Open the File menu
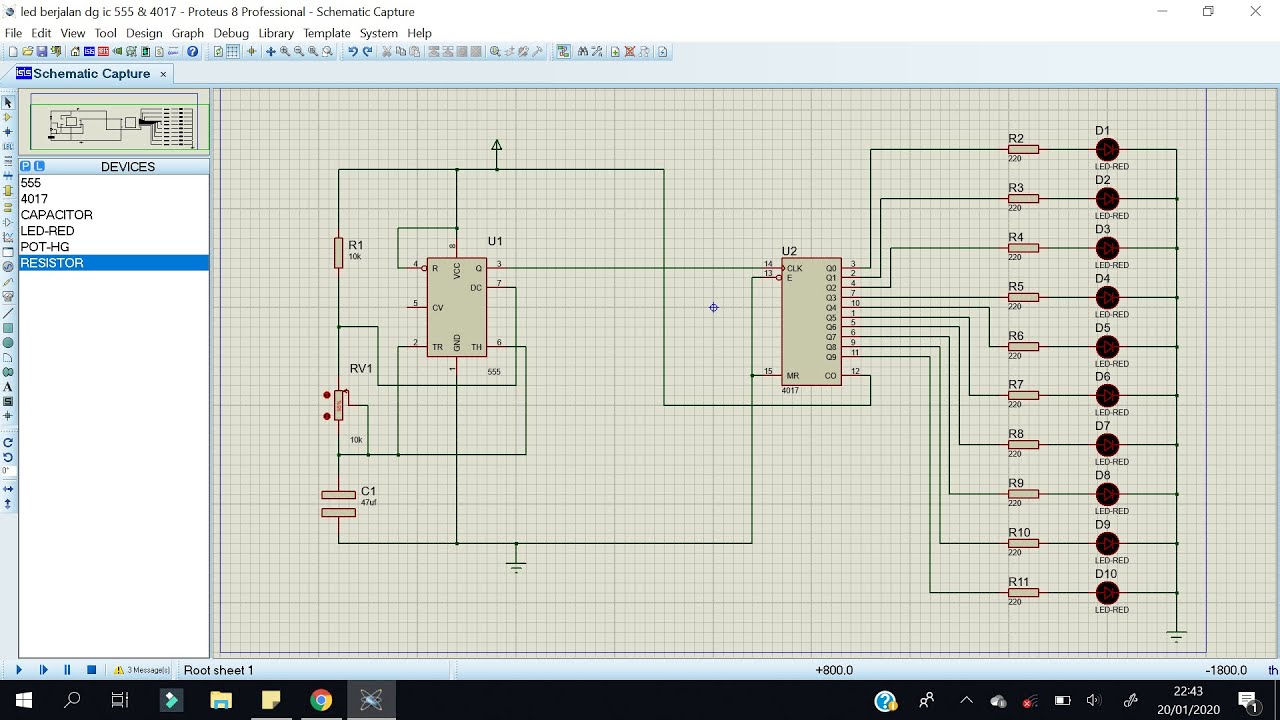The image size is (1280, 720). point(13,33)
